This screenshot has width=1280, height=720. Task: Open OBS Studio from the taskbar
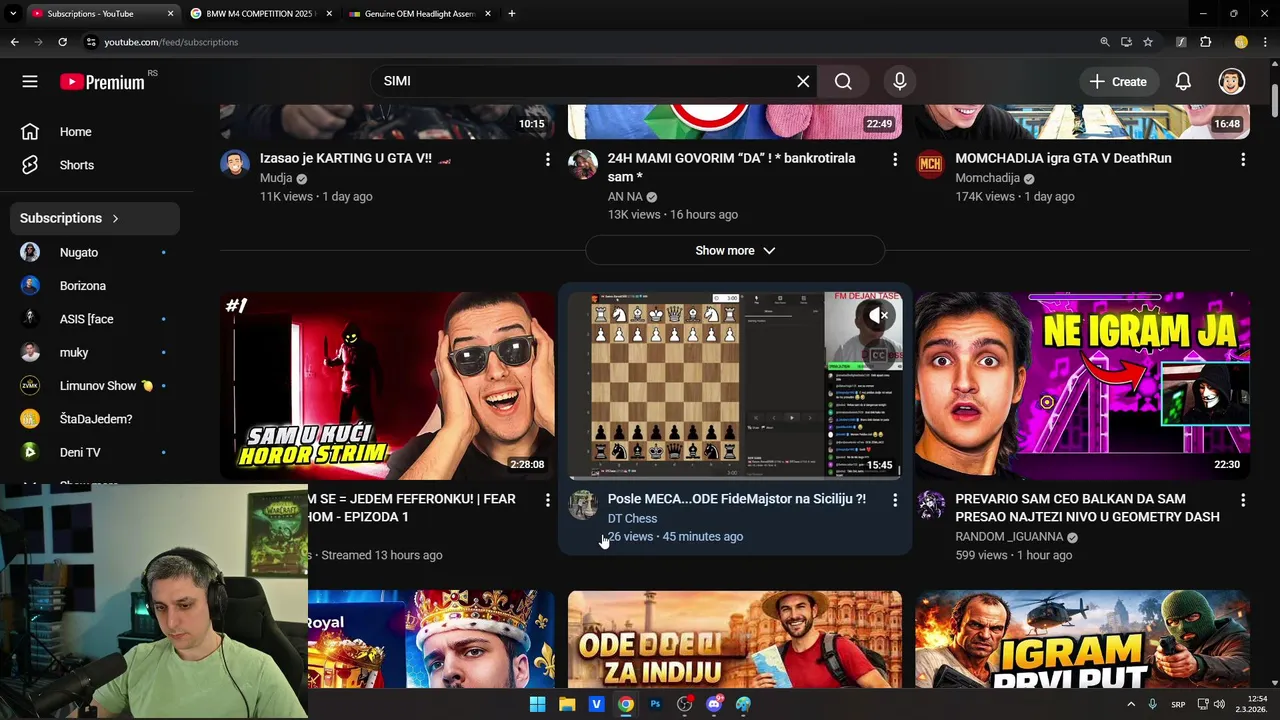tap(684, 704)
